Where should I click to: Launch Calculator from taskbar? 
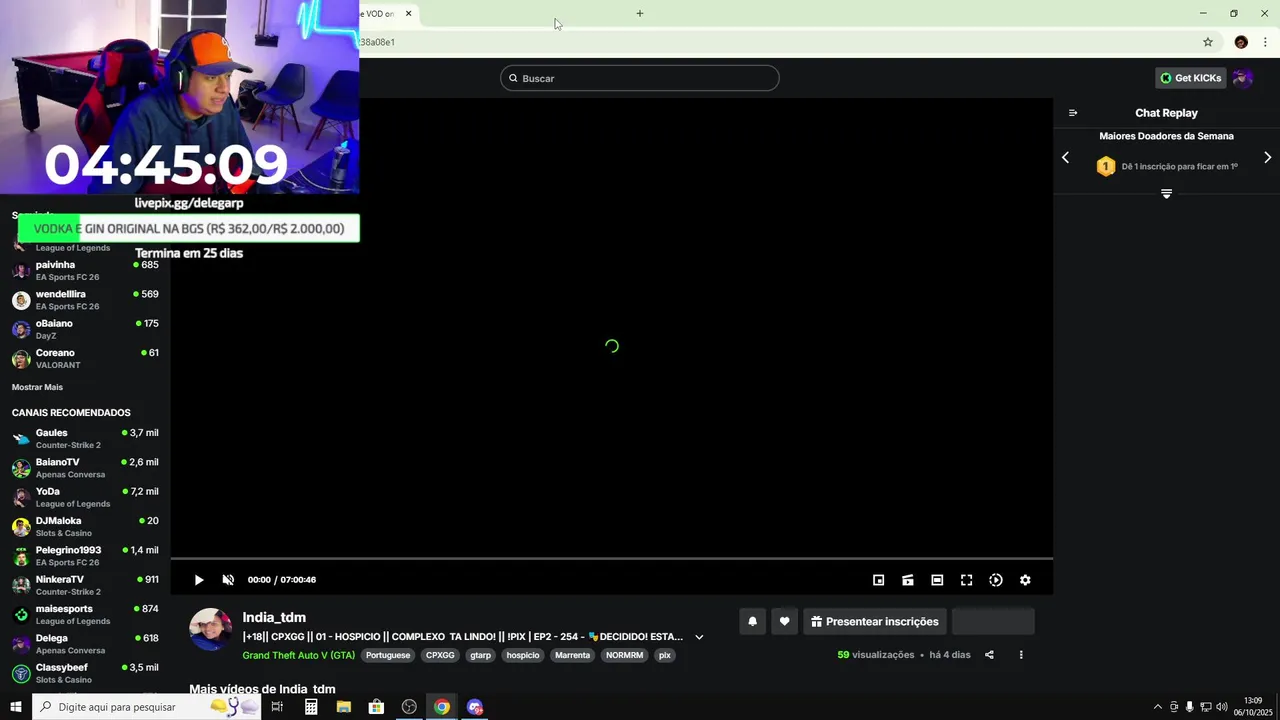click(x=311, y=707)
